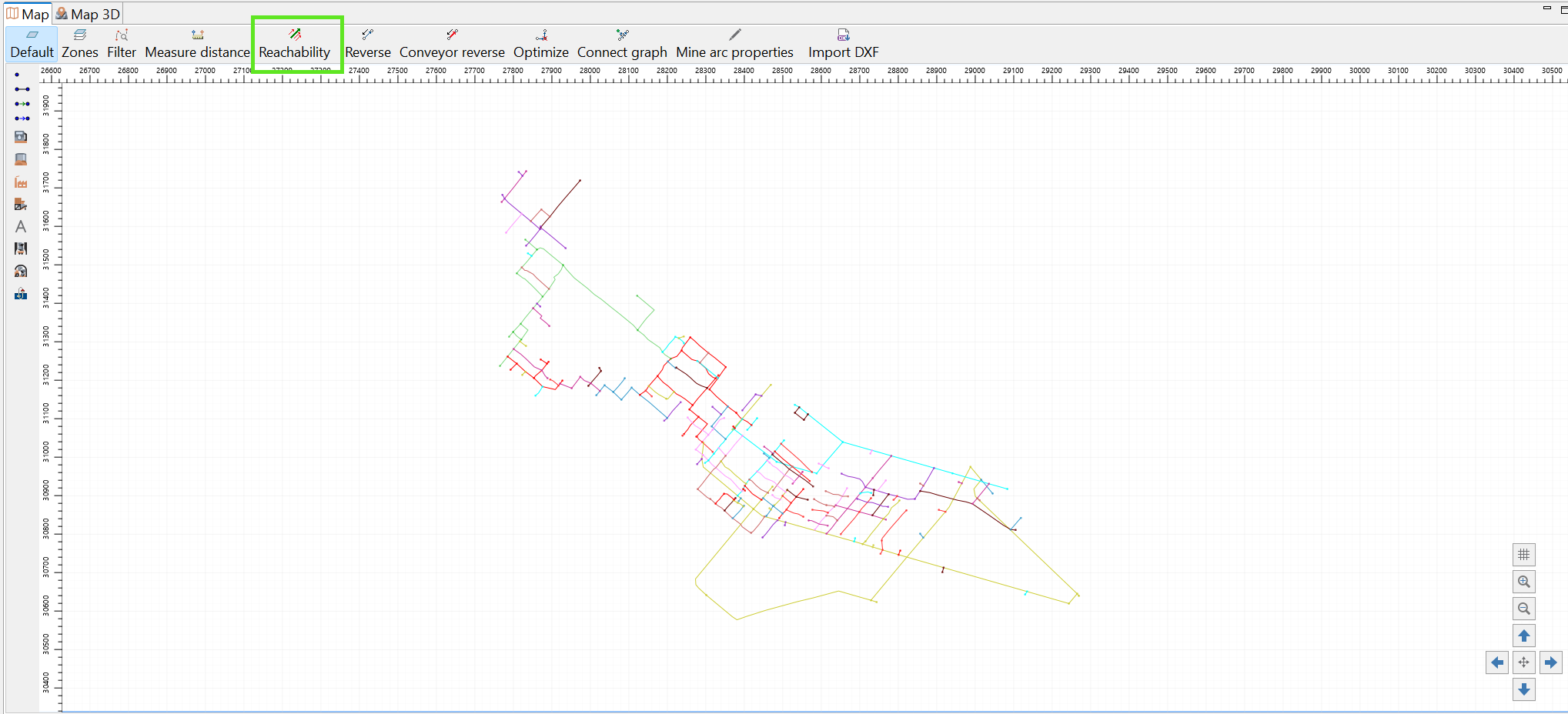Image resolution: width=1568 pixels, height=714 pixels.
Task: Click the Reachability tool
Action: pyautogui.click(x=295, y=44)
